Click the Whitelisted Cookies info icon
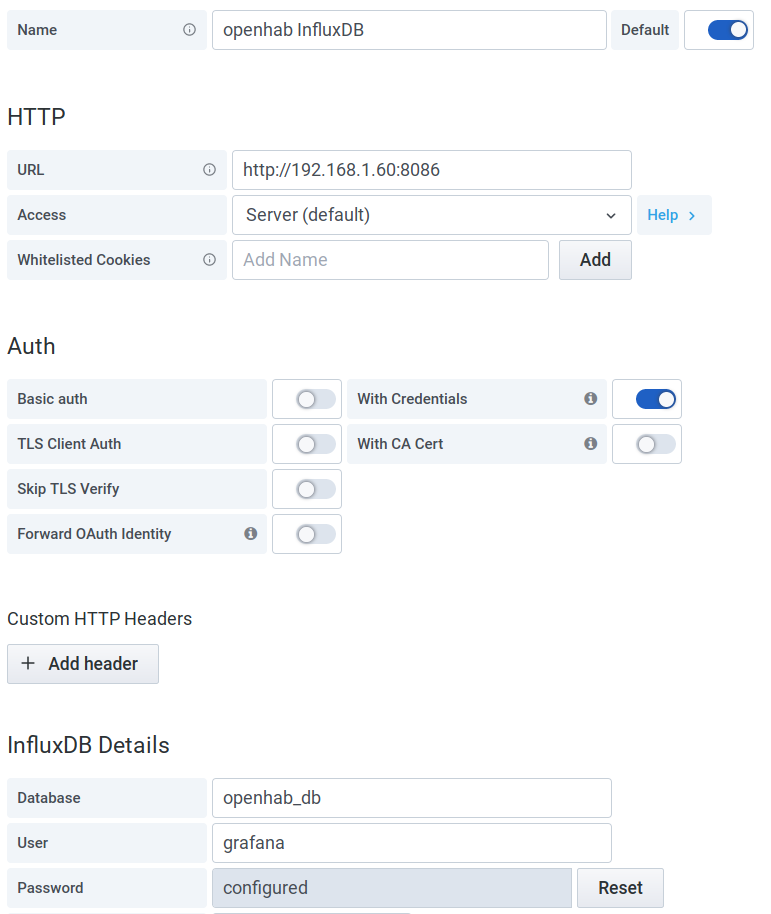Viewport: 771px width, 914px height. [x=209, y=260]
